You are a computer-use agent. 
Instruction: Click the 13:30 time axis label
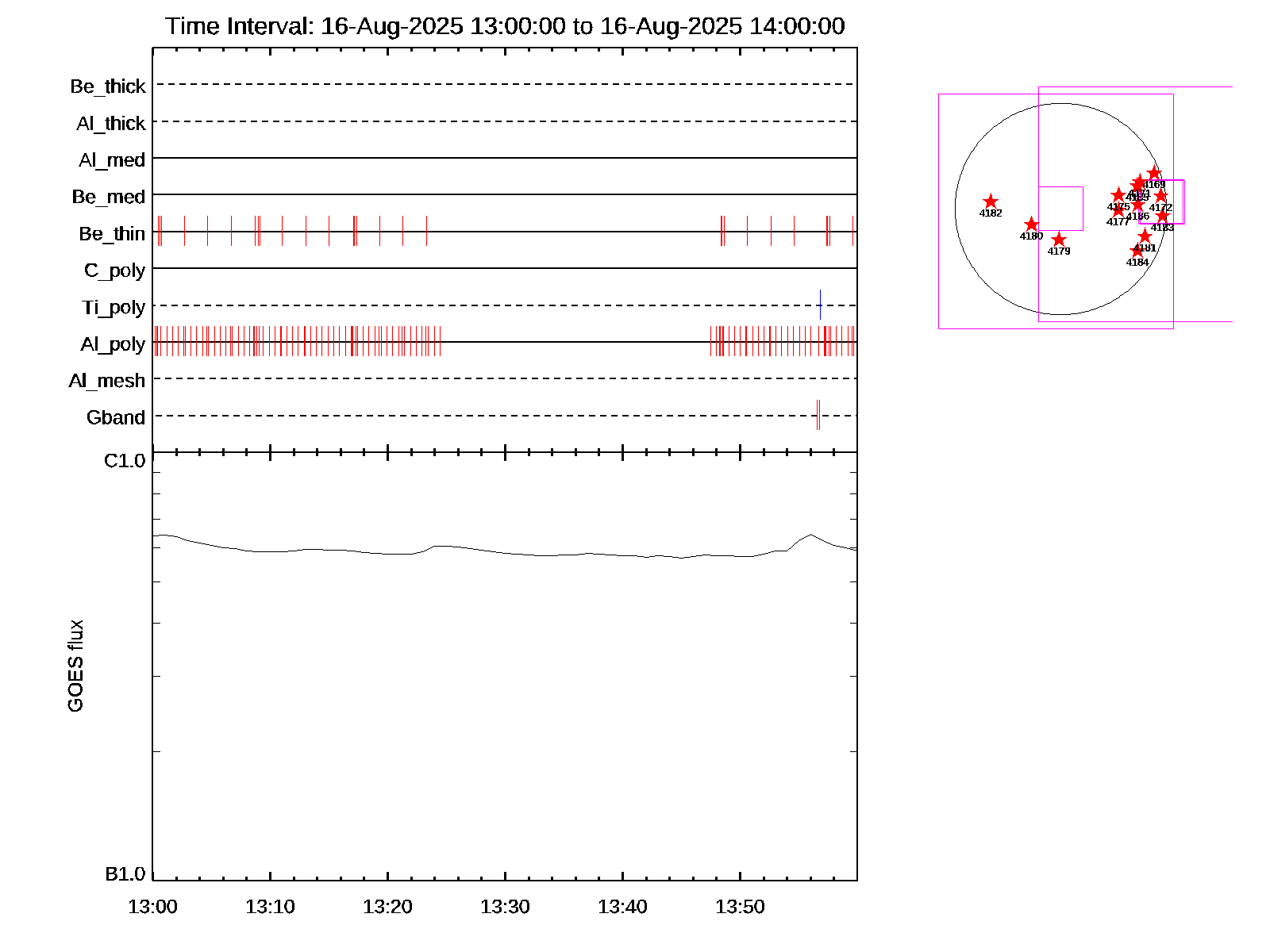coord(505,907)
